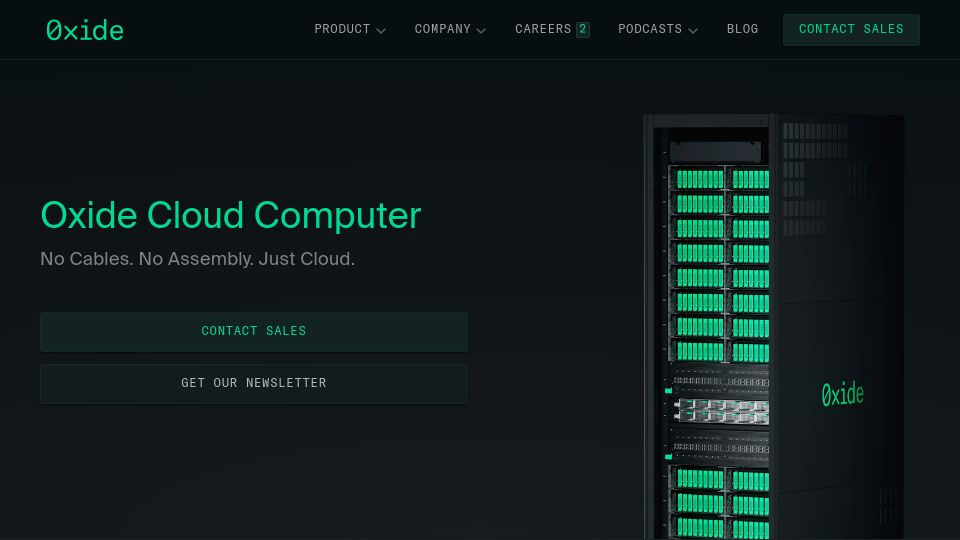This screenshot has height=540, width=960.
Task: Click the Oxide server rack image
Action: 774,327
